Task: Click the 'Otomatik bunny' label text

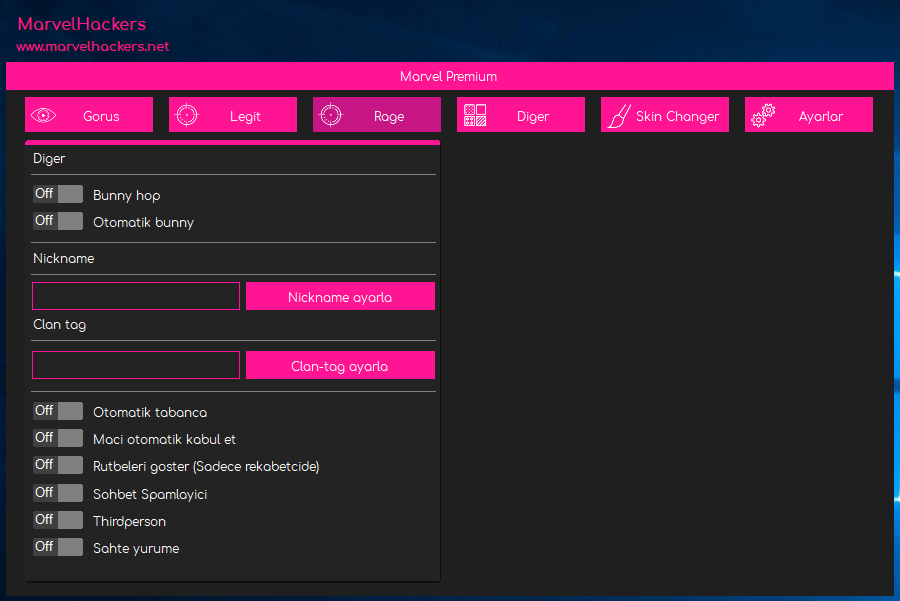Action: (x=143, y=223)
